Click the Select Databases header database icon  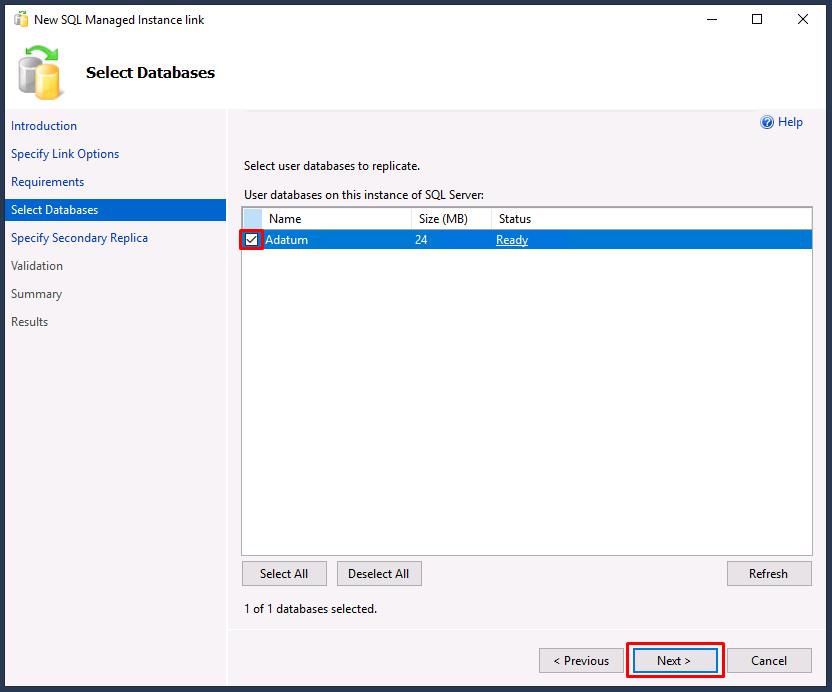[40, 73]
